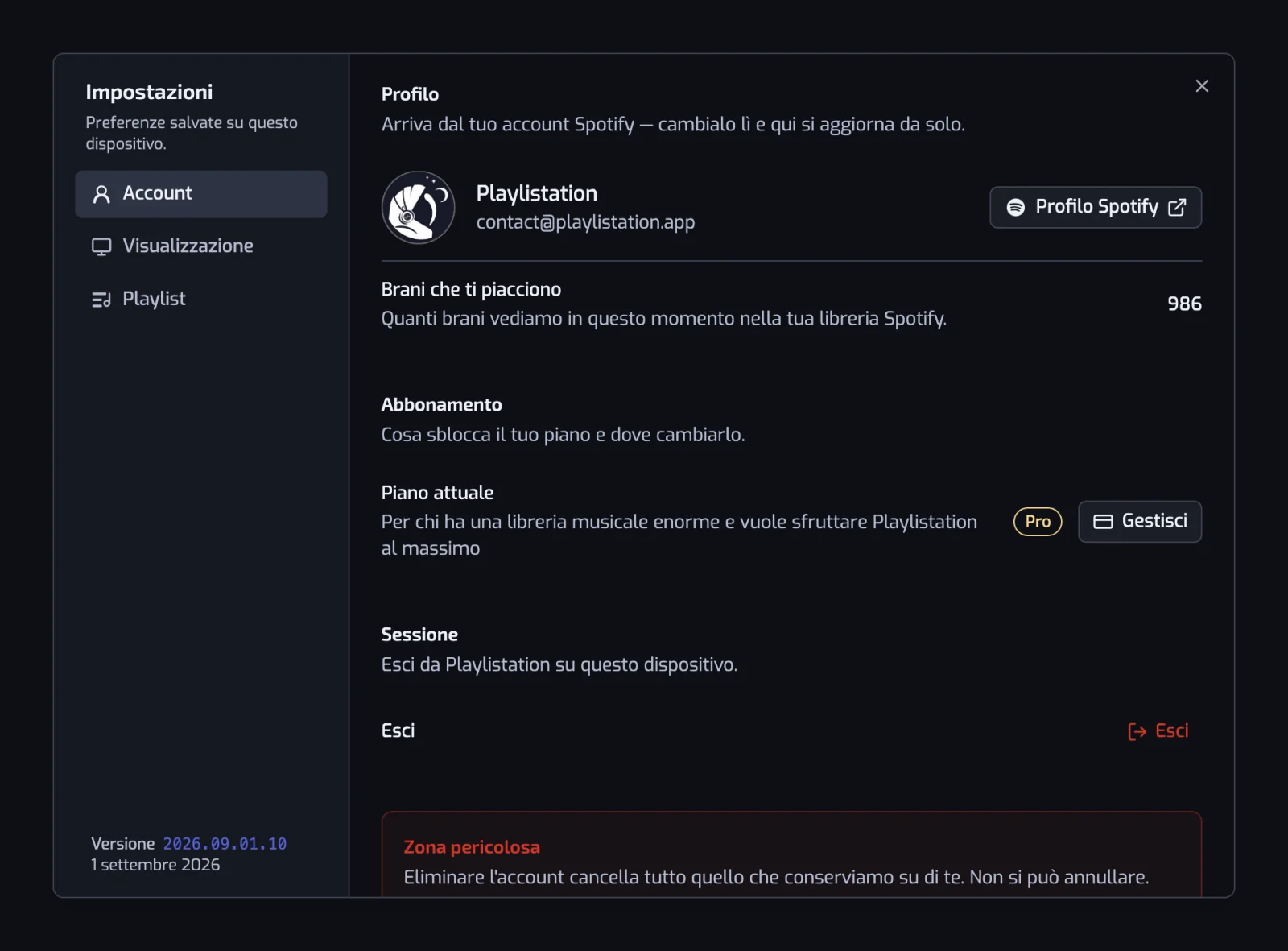The image size is (1288, 951).
Task: Click the Piano attuale label
Action: click(x=437, y=493)
